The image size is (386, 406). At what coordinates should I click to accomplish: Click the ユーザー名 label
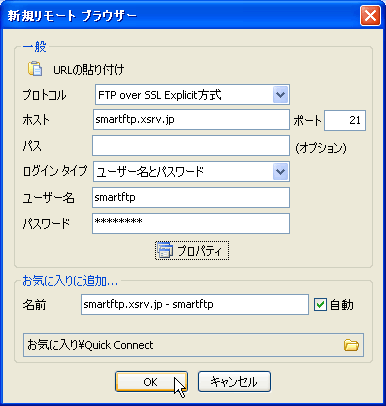tap(48, 198)
